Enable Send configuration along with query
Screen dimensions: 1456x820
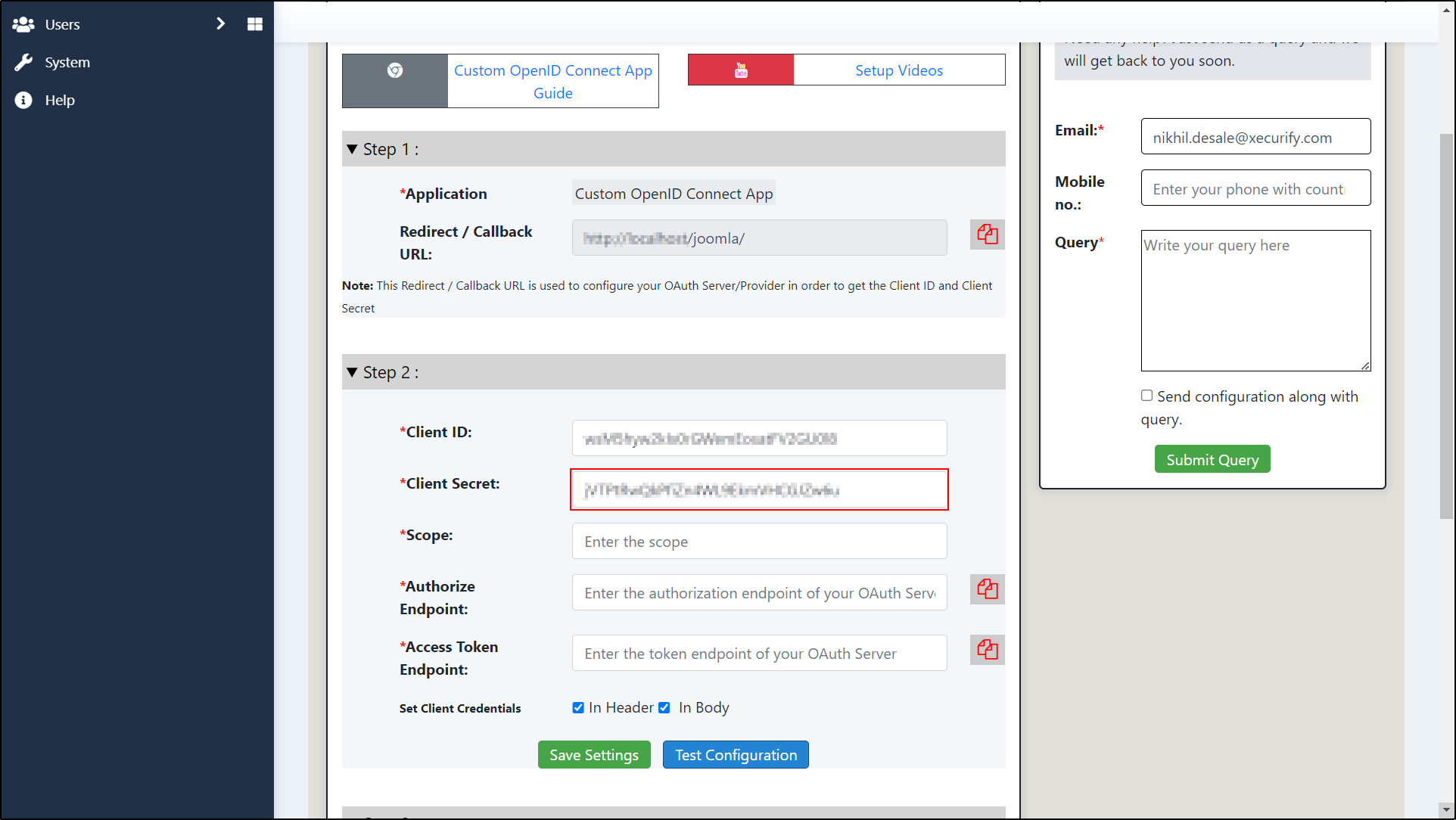point(1146,395)
